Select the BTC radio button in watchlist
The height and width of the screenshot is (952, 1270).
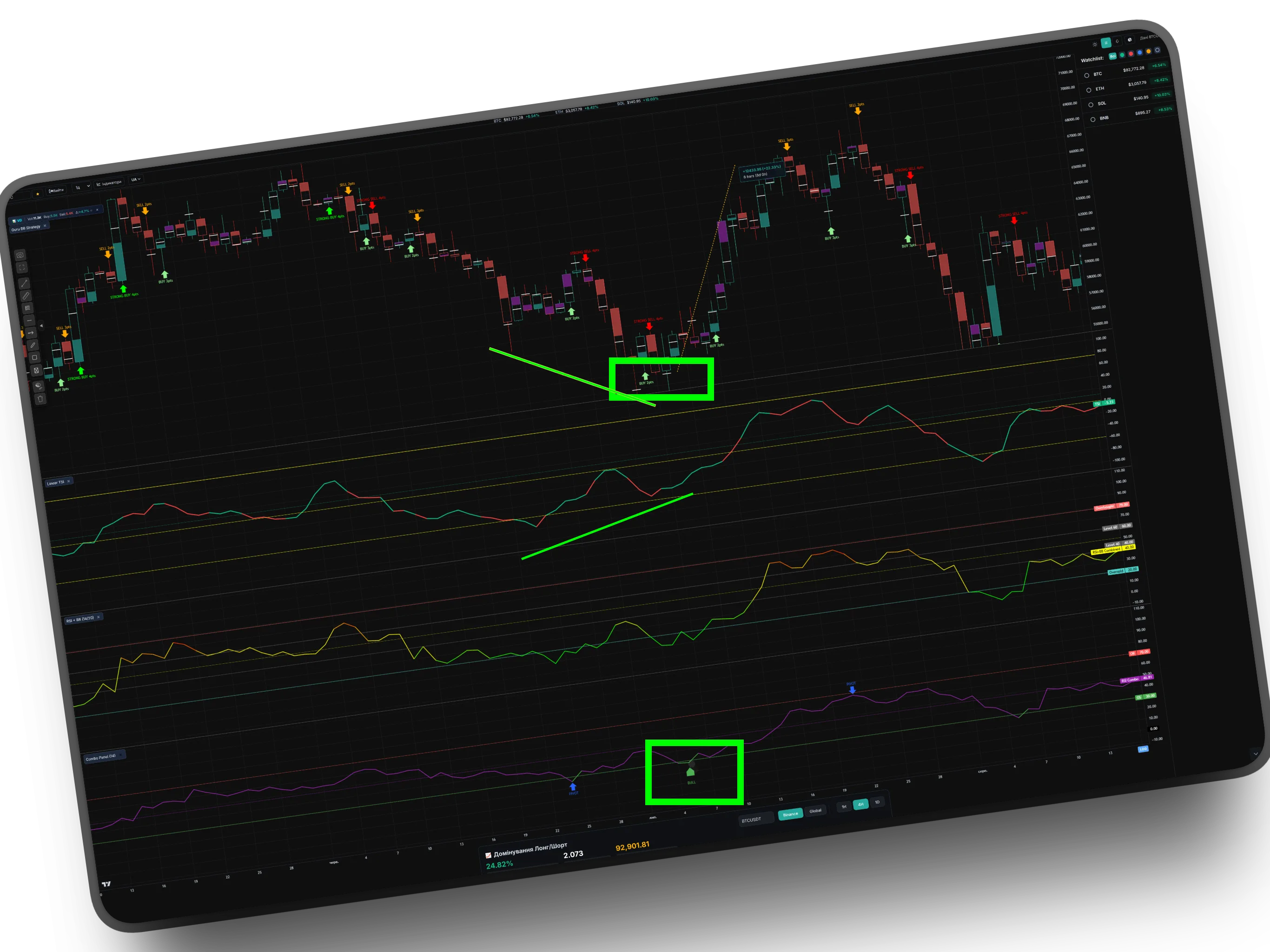pos(1086,75)
